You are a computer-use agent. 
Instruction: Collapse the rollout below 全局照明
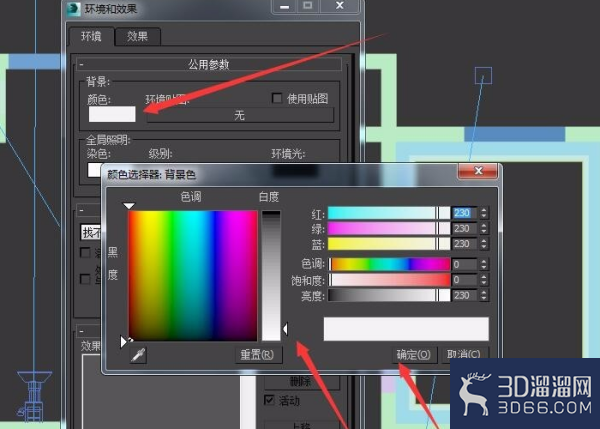82,210
